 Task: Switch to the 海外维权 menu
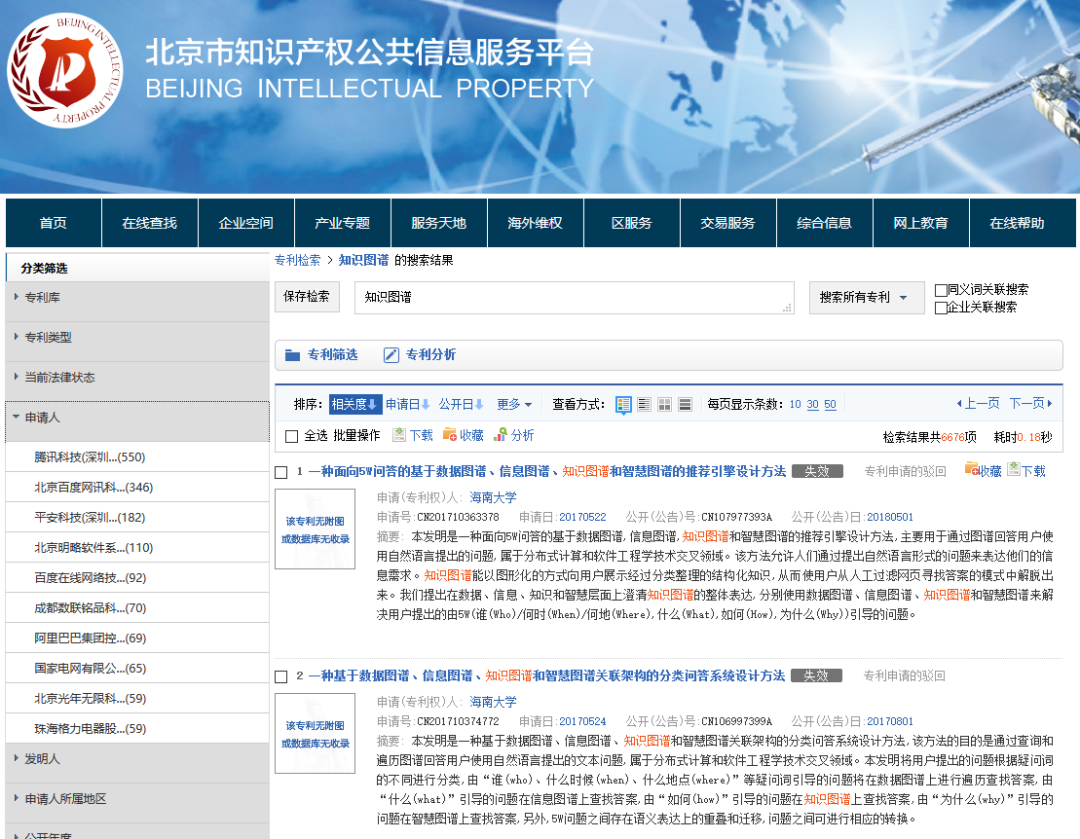536,222
